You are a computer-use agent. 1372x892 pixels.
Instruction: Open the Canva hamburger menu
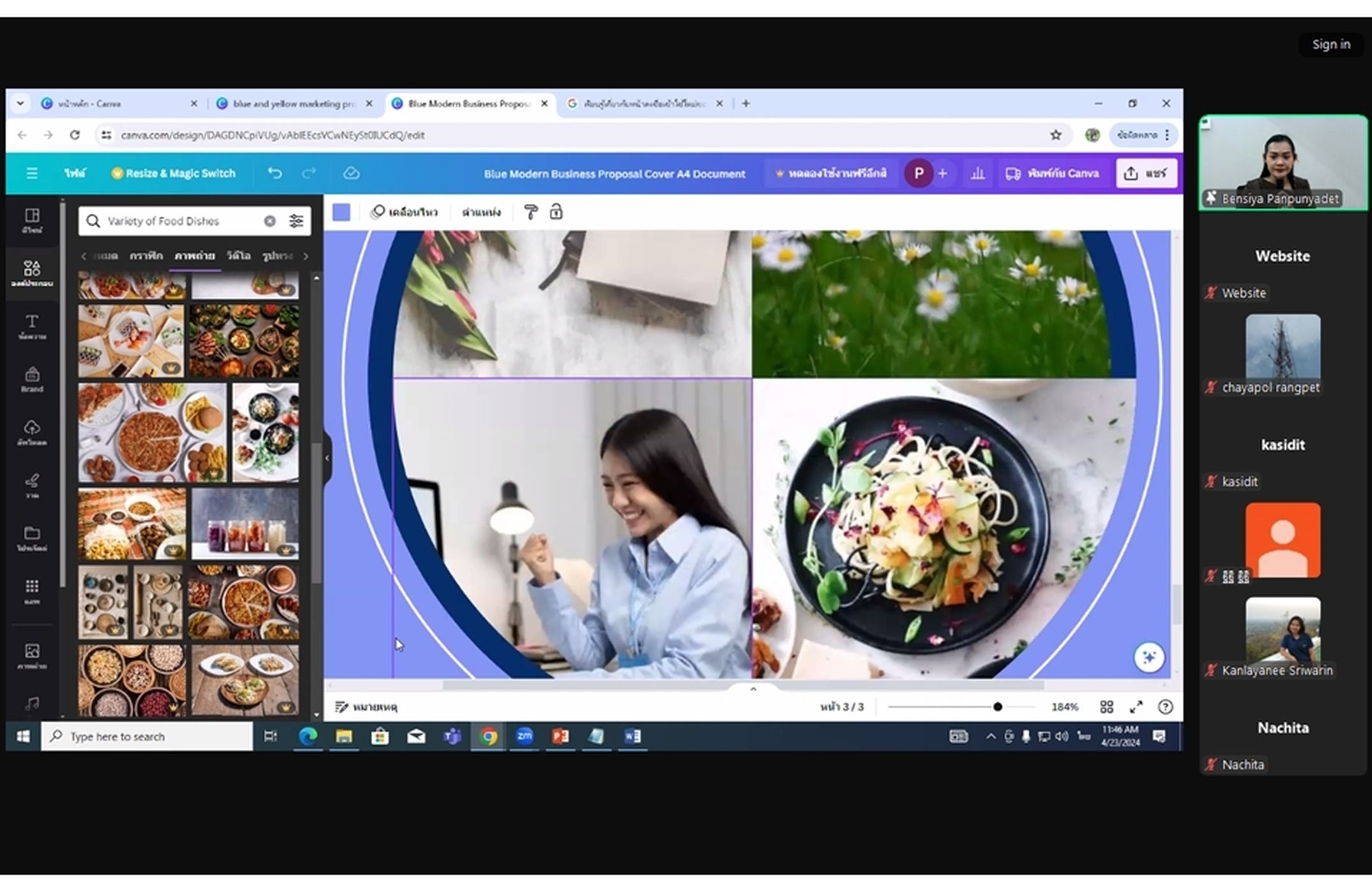pyautogui.click(x=31, y=173)
